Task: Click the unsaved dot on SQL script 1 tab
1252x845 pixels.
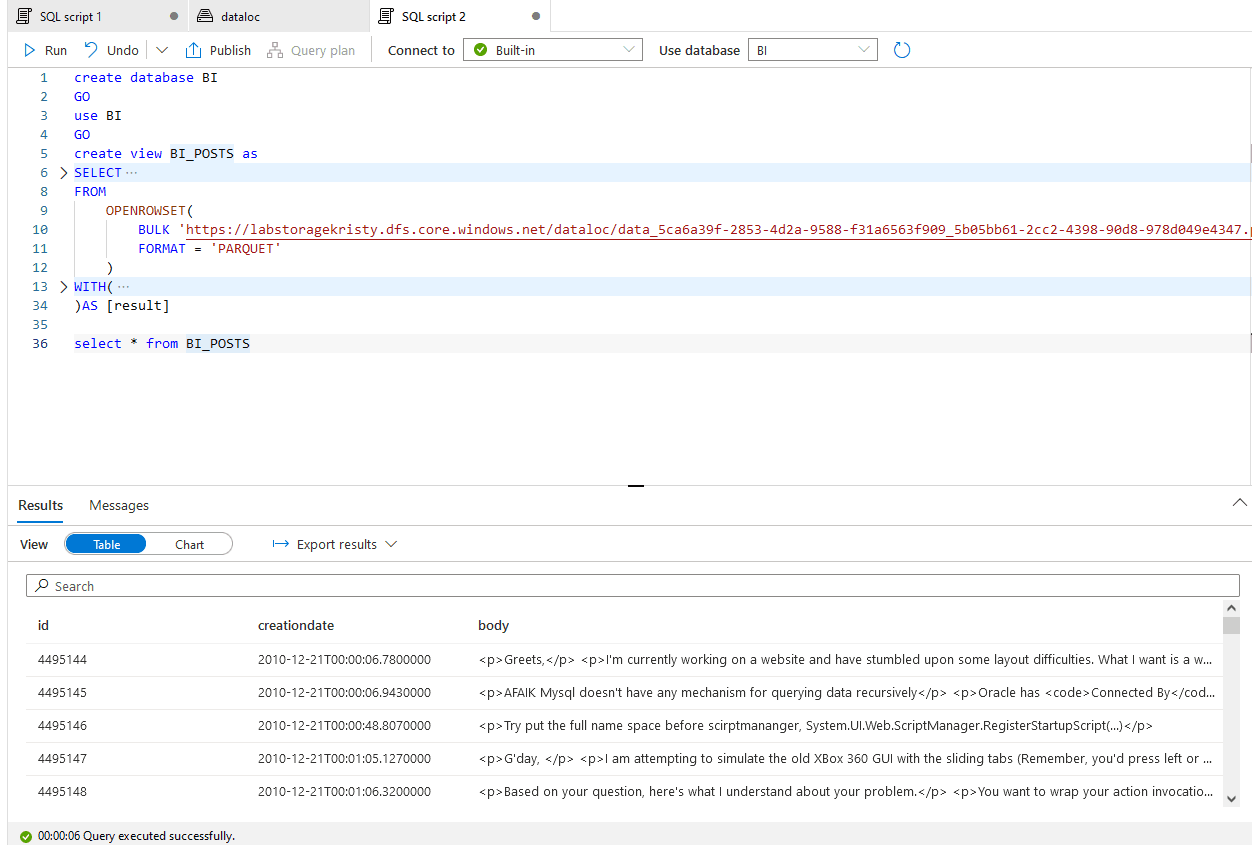Action: click(x=174, y=17)
